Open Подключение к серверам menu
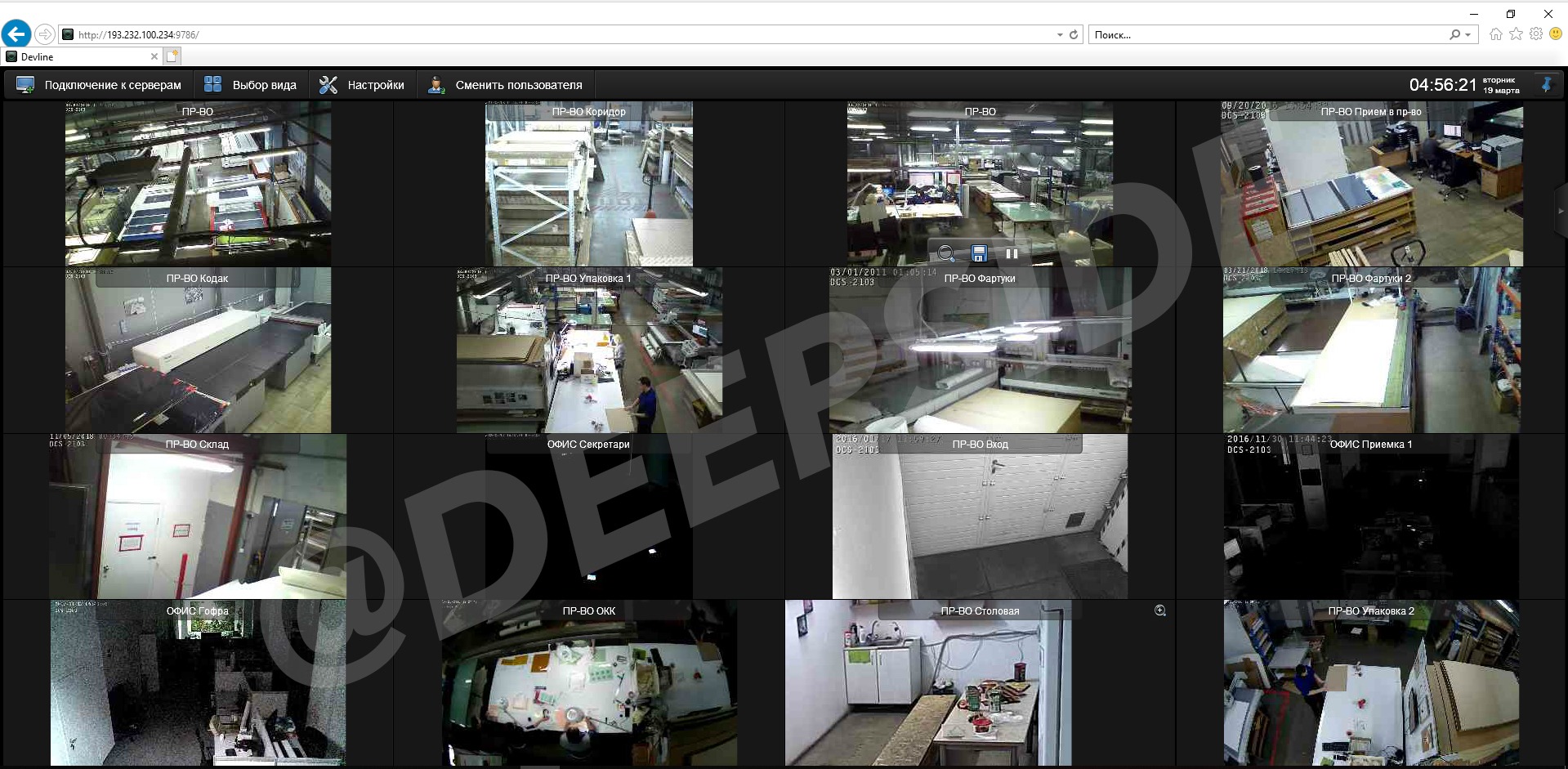The width and height of the screenshot is (1568, 769). [x=99, y=85]
